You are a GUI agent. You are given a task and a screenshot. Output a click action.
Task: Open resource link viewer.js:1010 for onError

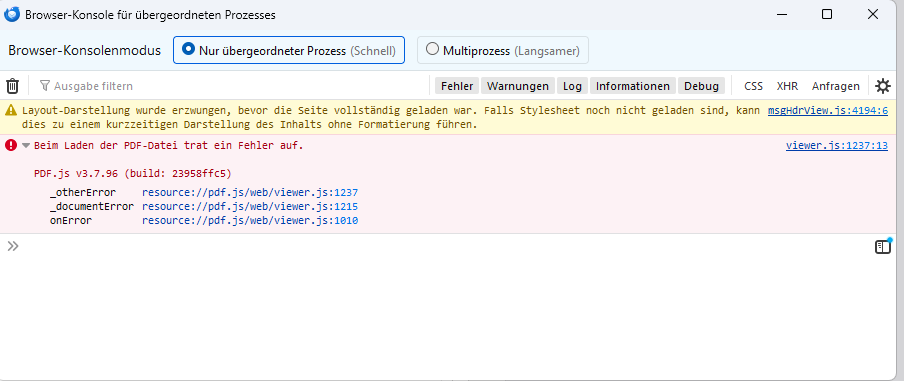250,220
